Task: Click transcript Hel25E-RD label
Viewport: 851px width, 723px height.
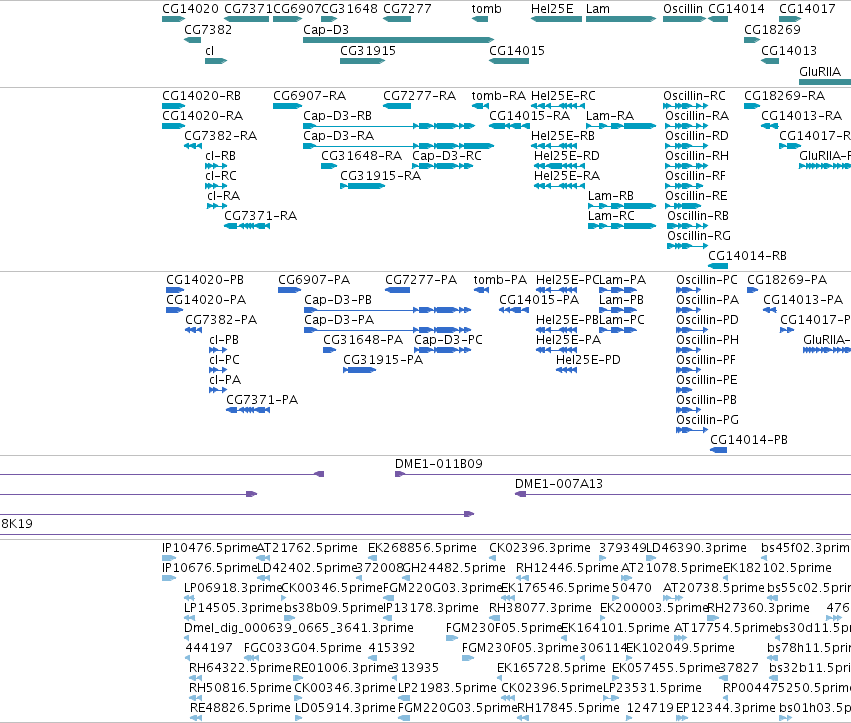Action: [x=567, y=156]
